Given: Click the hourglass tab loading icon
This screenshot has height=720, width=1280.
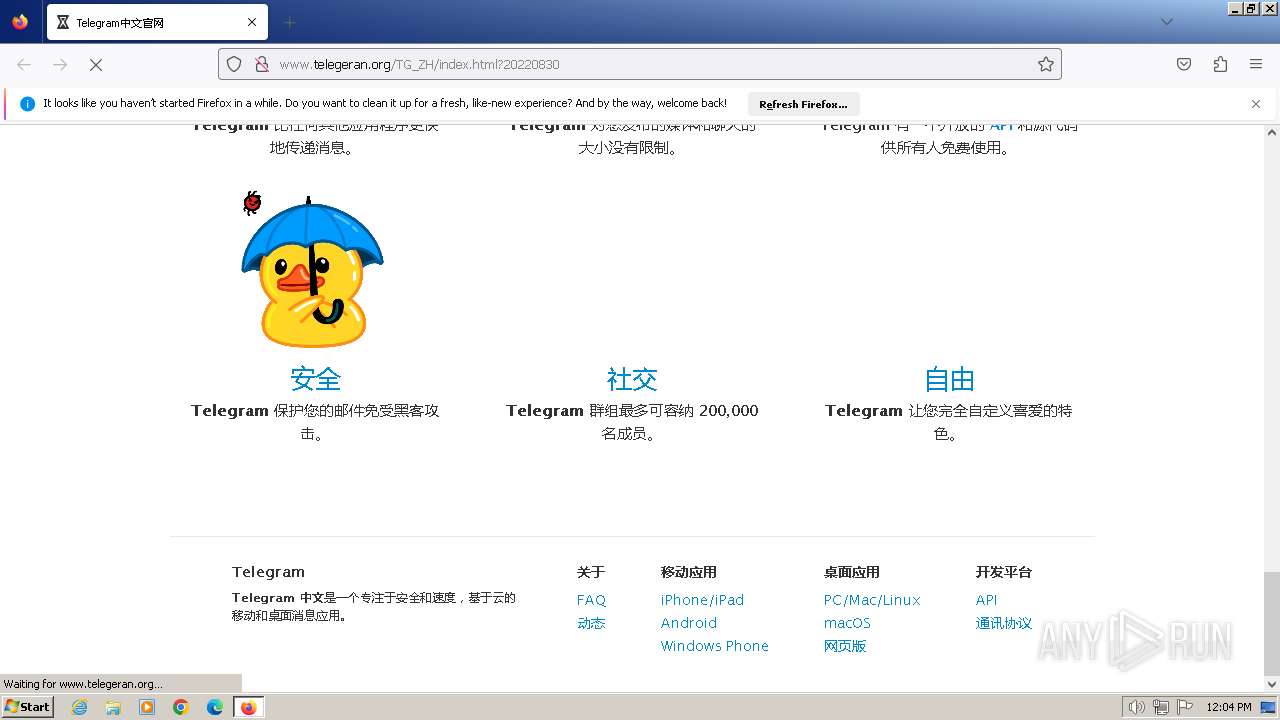Looking at the screenshot, I should [x=63, y=22].
